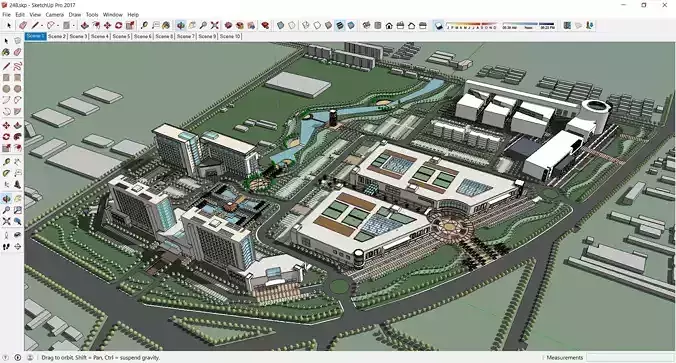Viewport: 676px width, 363px height.
Task: Open the Line tool dropdown arrow
Action: pos(42,25)
